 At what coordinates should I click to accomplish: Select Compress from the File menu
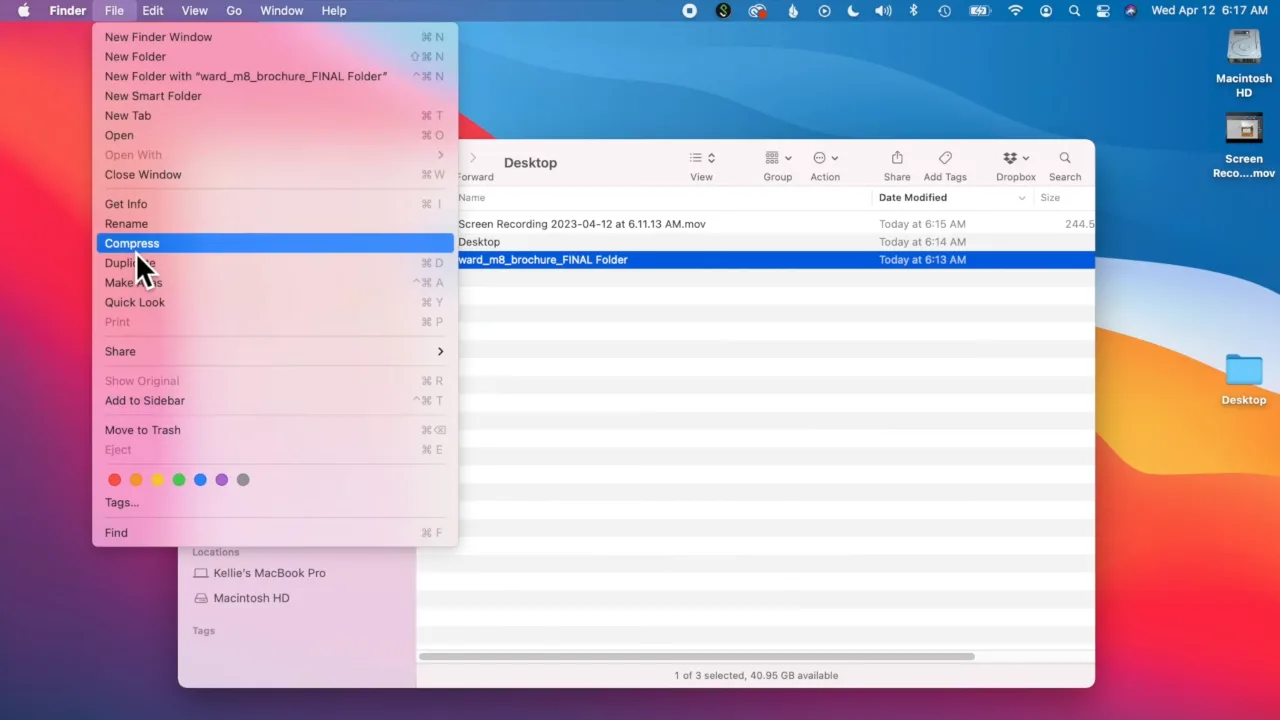tap(131, 243)
